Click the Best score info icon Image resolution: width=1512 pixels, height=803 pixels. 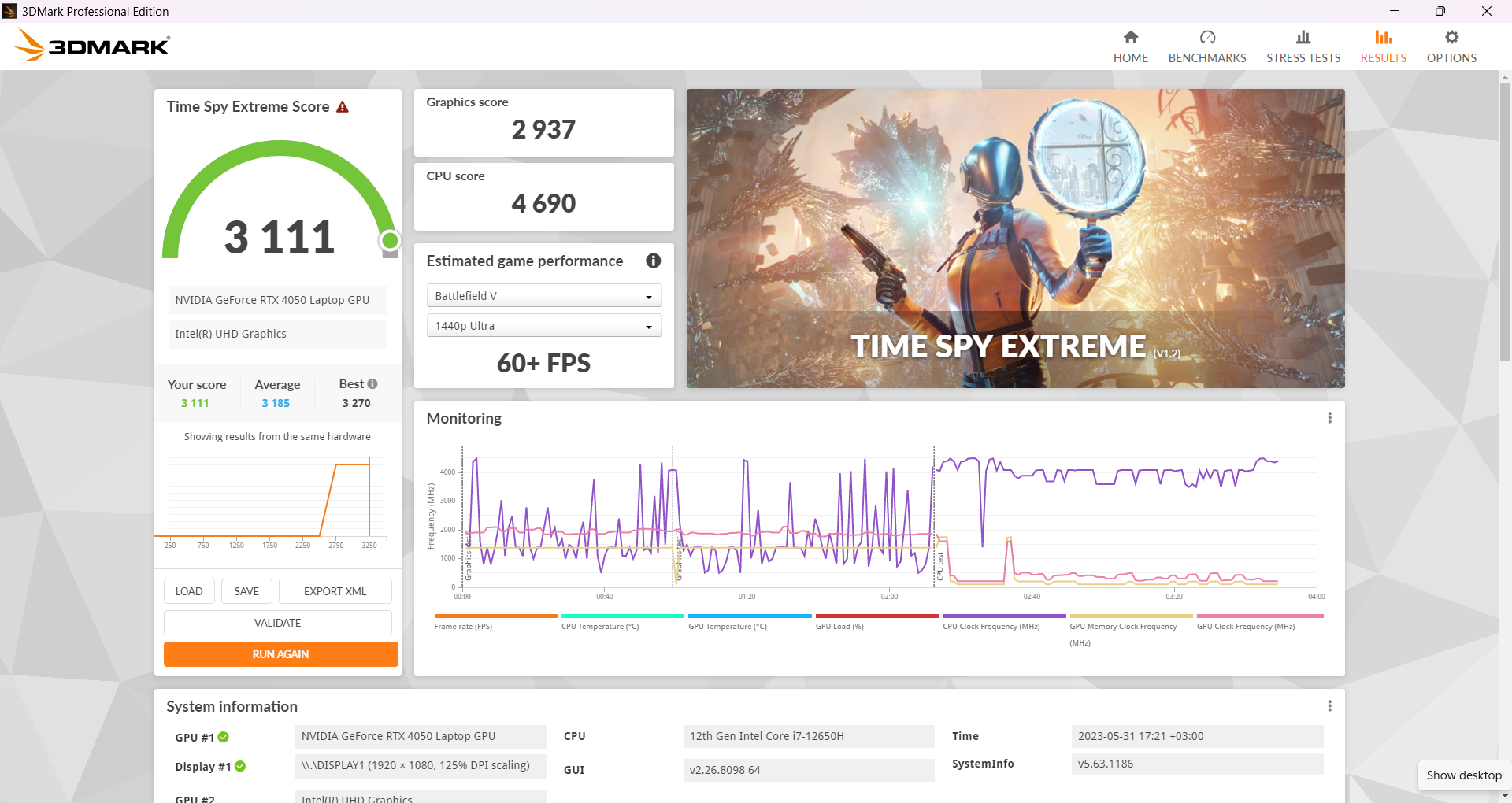[x=372, y=384]
